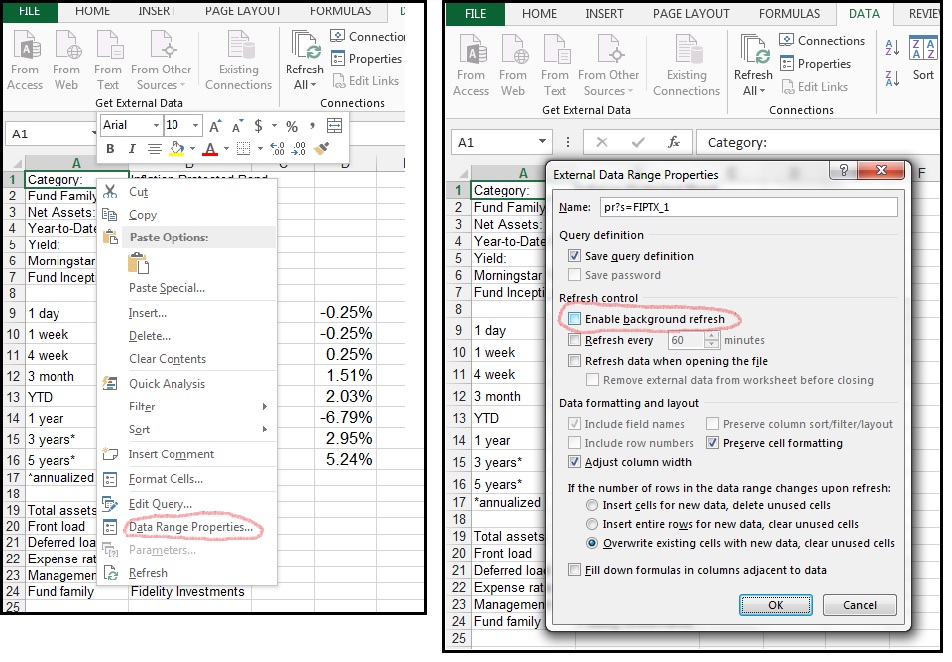Screen dimensions: 952x662
Task: Open the Sort dialog icon in the right ribbon
Action: pos(923,49)
